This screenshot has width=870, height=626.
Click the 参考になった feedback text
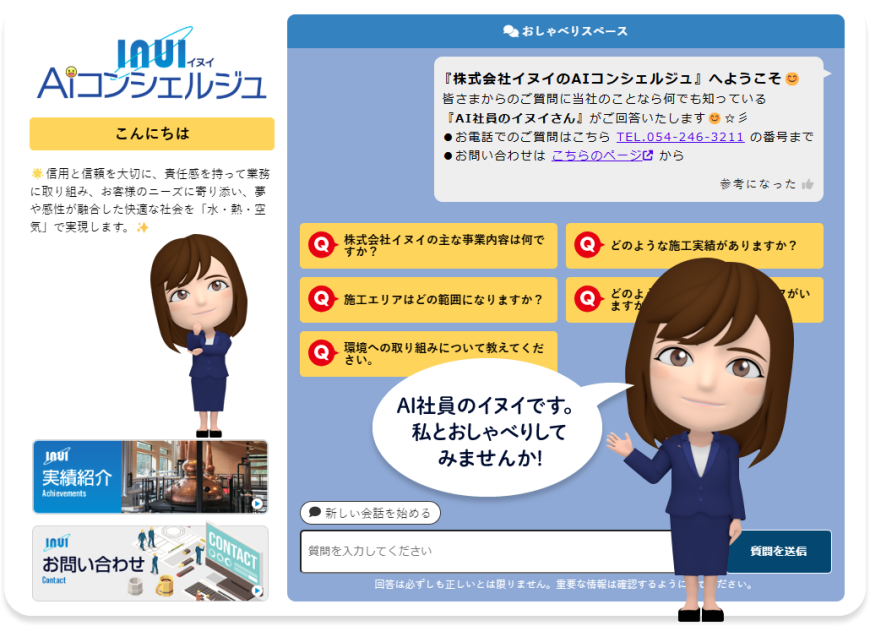click(x=758, y=184)
